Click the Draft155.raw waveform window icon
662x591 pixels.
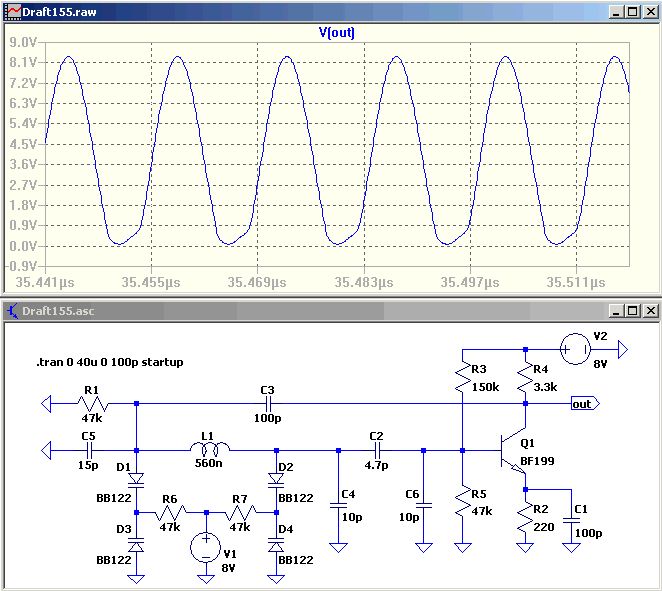[13, 11]
